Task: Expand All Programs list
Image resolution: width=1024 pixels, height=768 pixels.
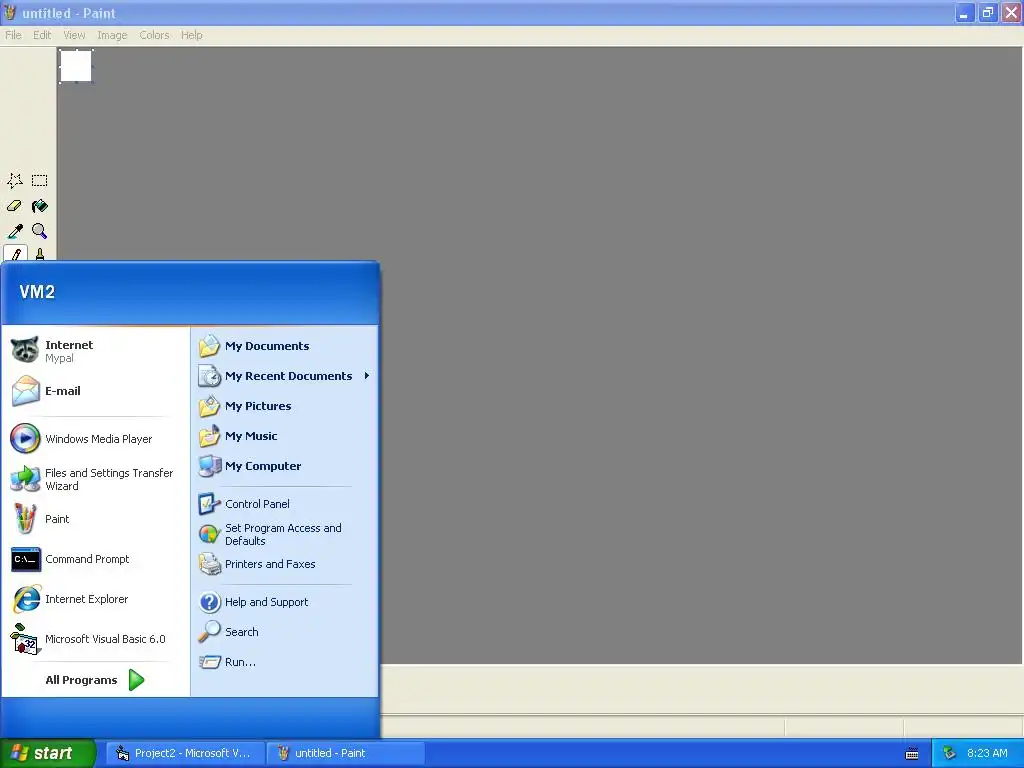Action: pos(95,680)
